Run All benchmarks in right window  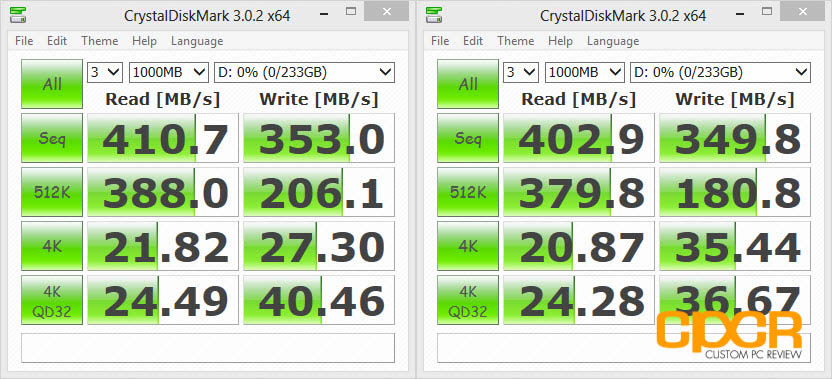click(x=468, y=84)
